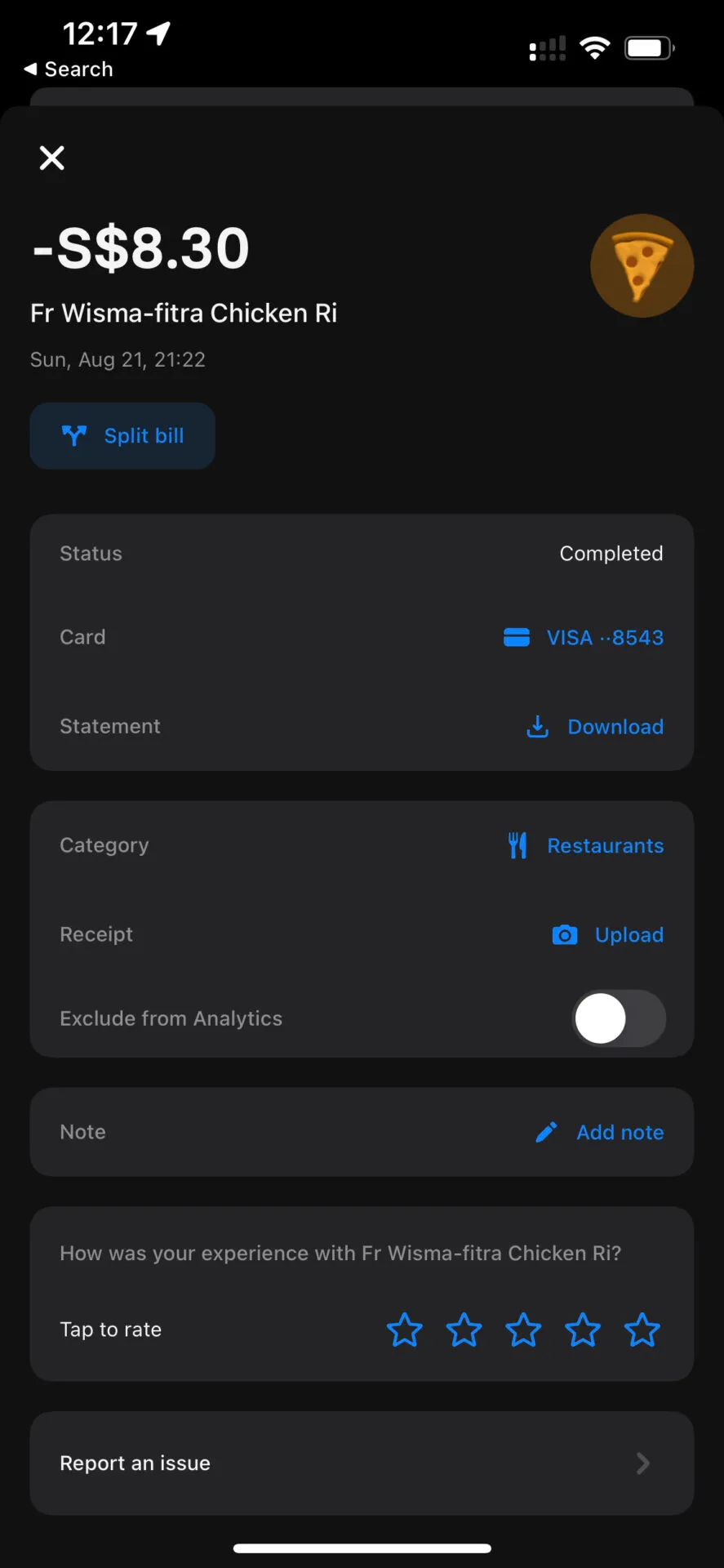Close the transaction details sheet
Viewport: 724px width, 1568px height.
tap(52, 158)
